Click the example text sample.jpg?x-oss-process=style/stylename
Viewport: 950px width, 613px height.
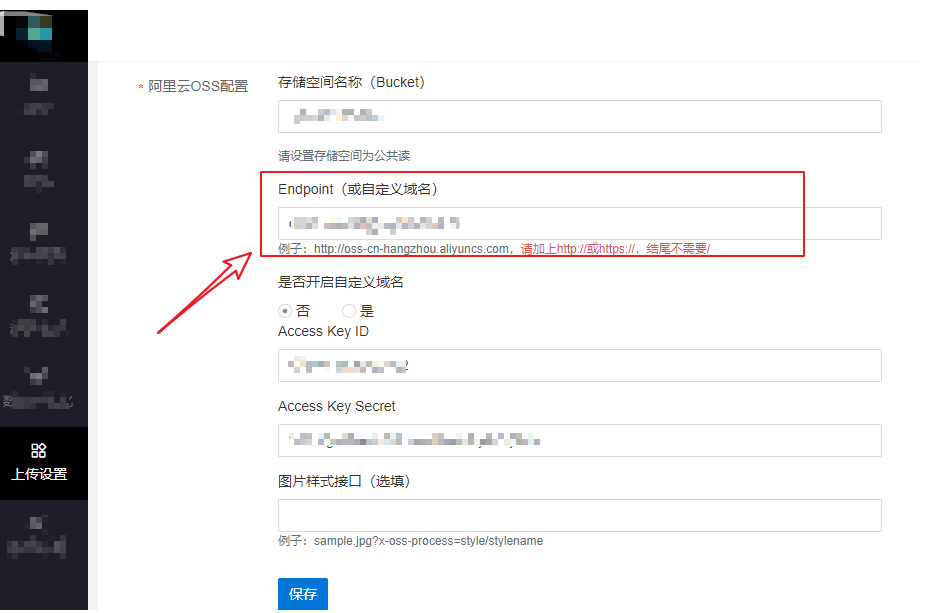tap(410, 541)
